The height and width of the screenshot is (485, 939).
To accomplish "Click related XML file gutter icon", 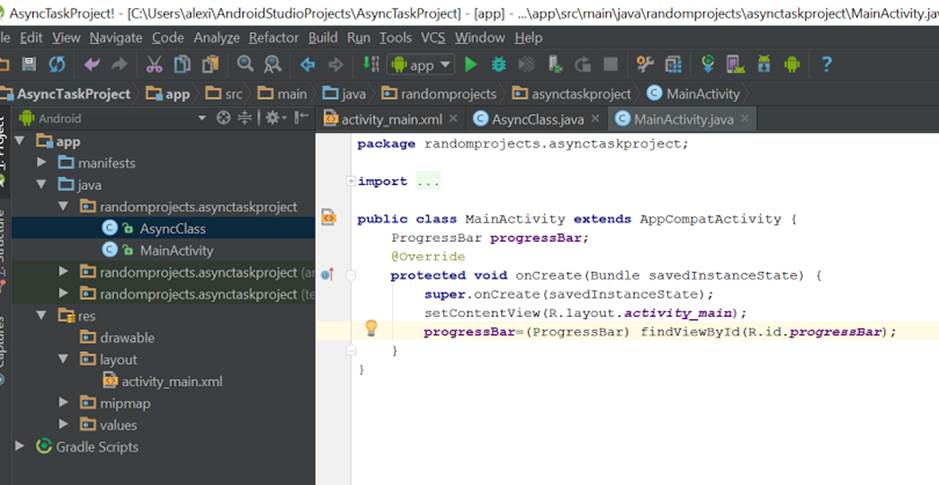I will point(328,216).
